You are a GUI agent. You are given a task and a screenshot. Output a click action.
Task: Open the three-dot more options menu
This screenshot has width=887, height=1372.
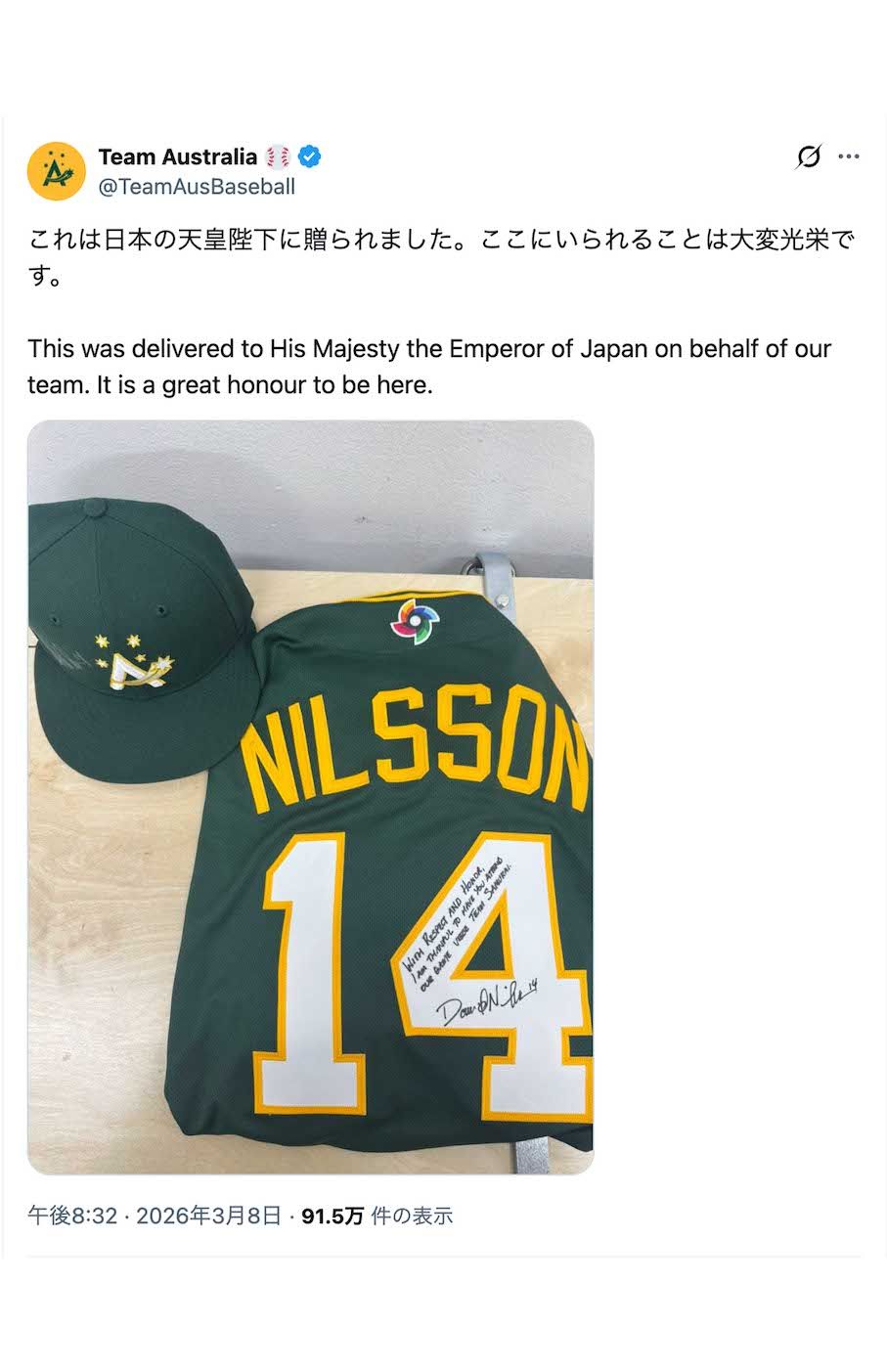[x=849, y=156]
